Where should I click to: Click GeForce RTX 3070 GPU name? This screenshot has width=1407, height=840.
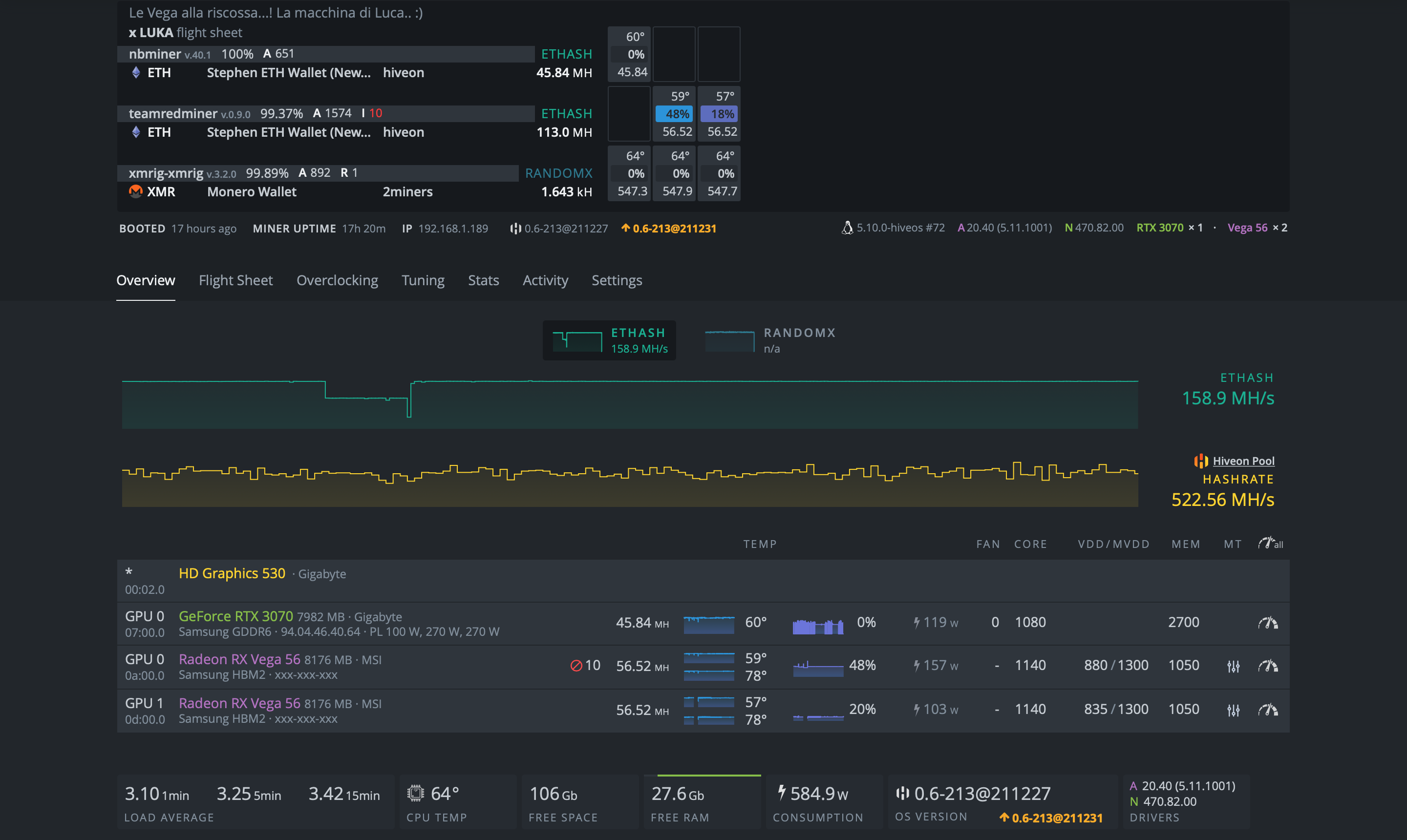(236, 616)
